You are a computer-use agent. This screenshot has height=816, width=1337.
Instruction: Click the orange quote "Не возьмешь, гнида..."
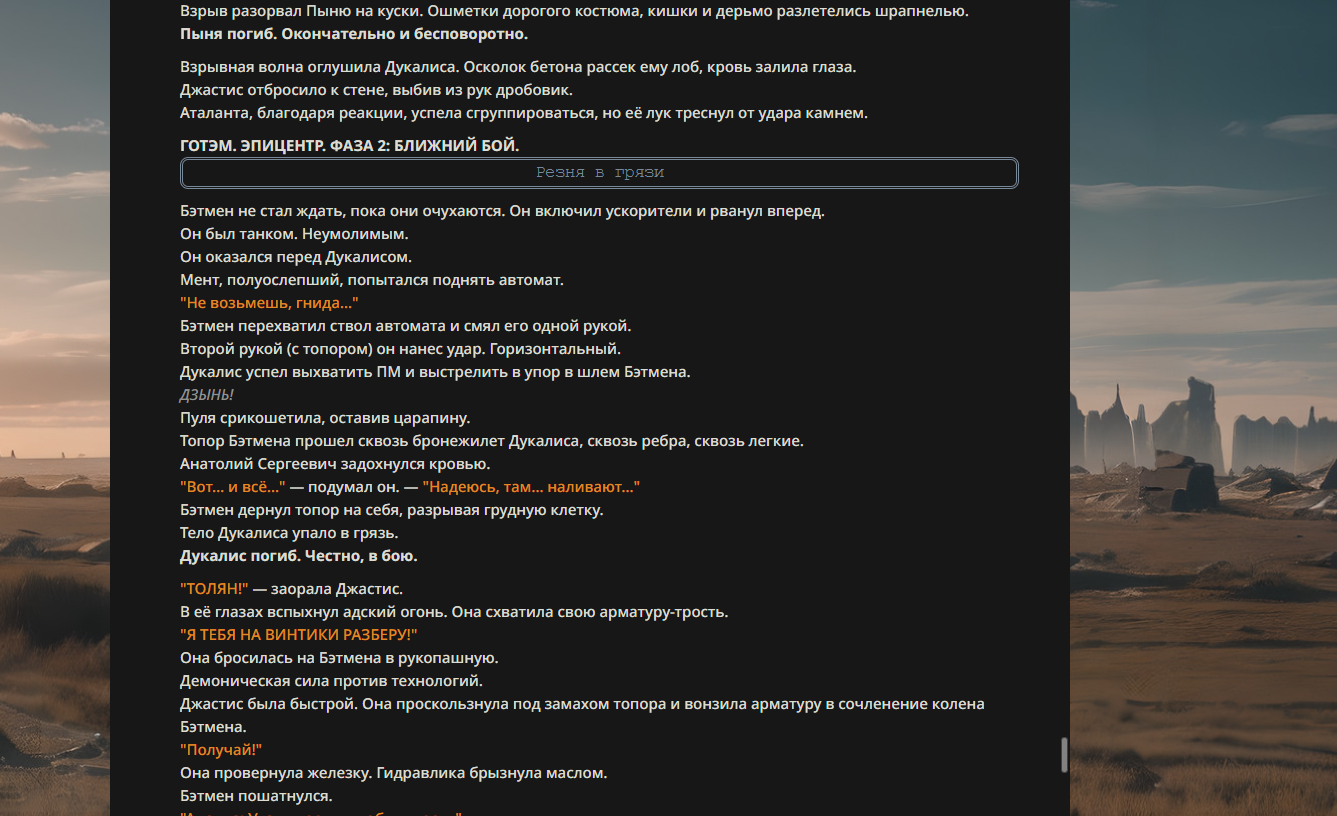[269, 303]
